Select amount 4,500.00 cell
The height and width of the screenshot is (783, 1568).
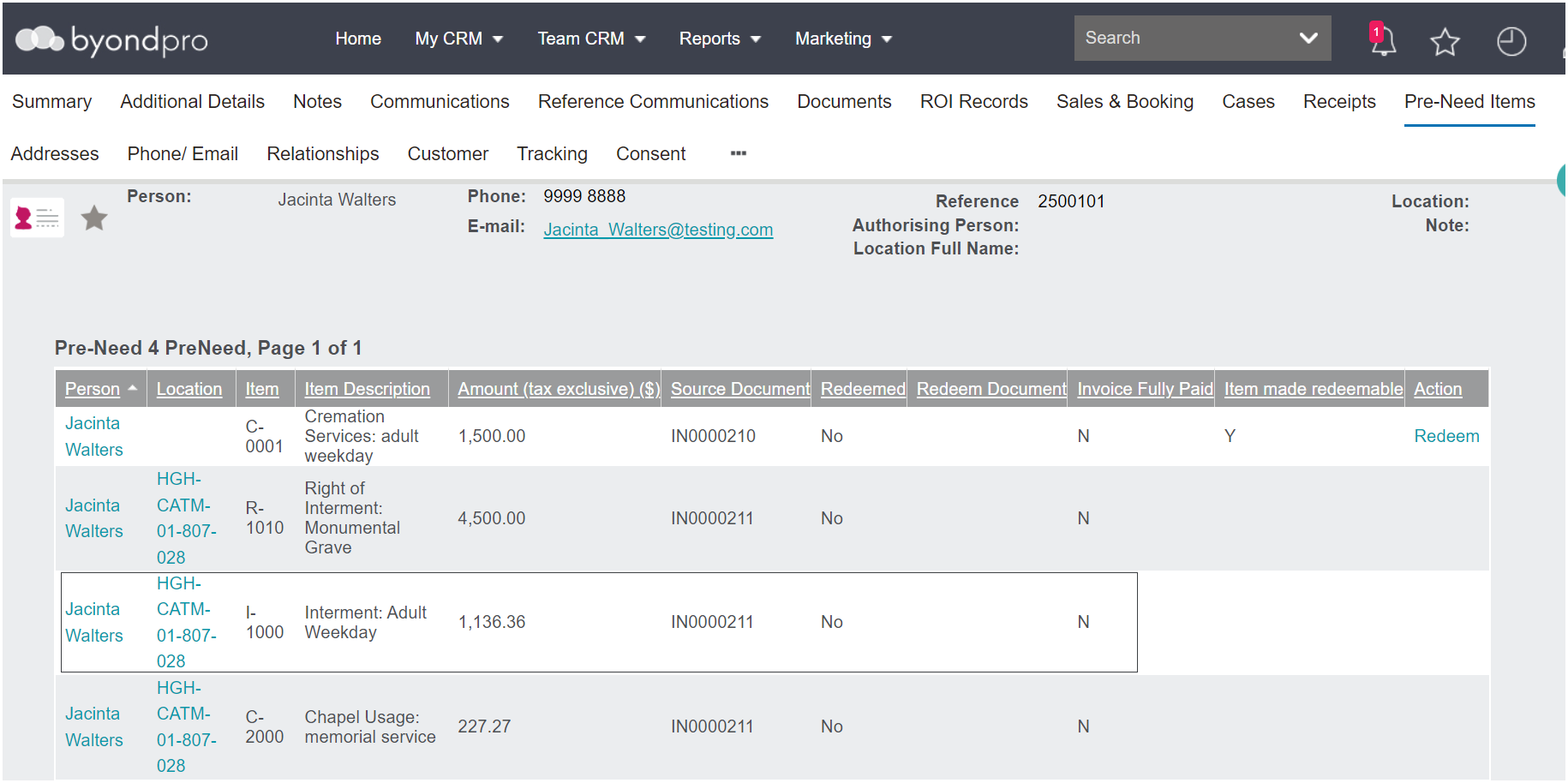tap(492, 518)
